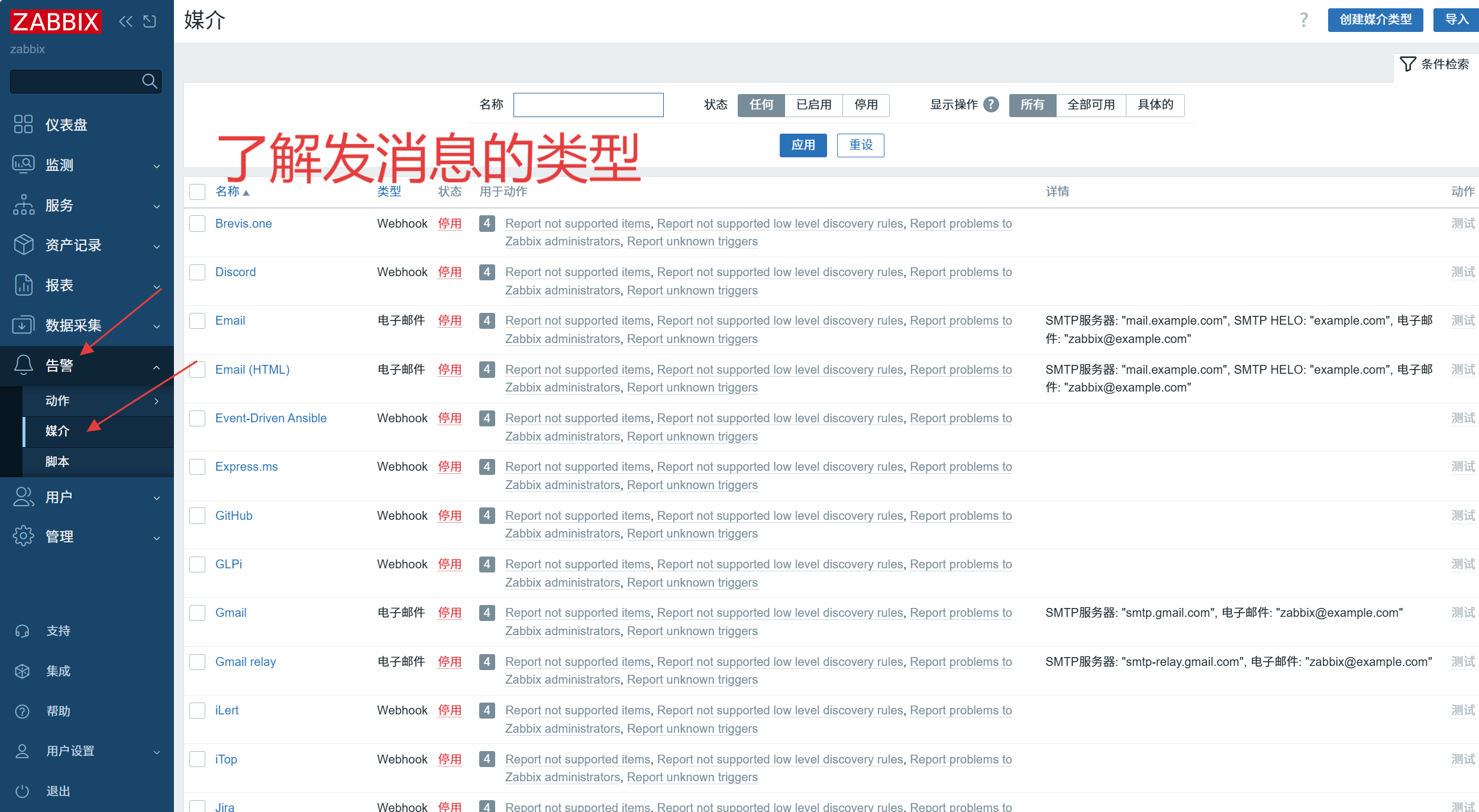This screenshot has width=1479, height=812.
Task: Click the 帮助 question mark icon in sidebar
Action: (x=22, y=711)
